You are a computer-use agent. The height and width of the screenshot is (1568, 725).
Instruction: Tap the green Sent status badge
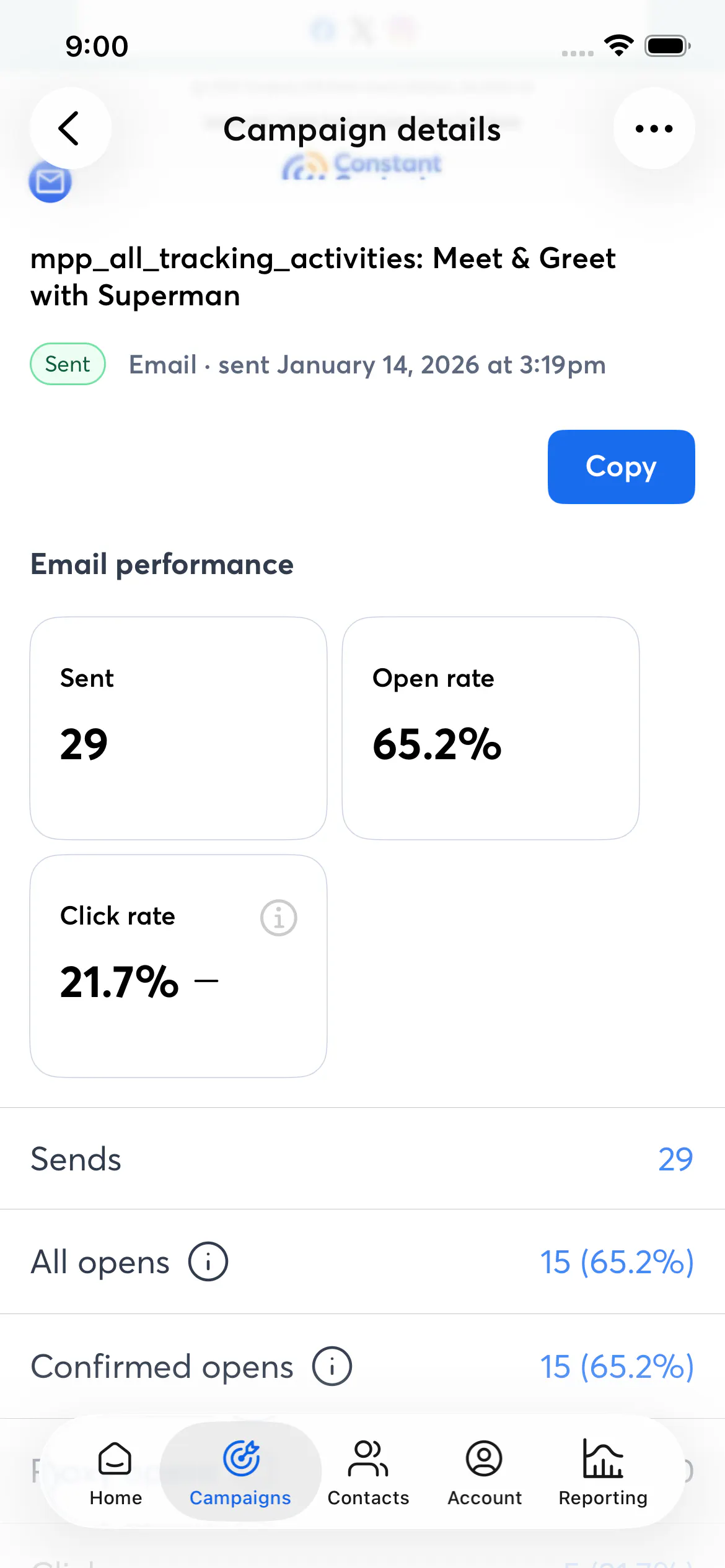tap(68, 364)
